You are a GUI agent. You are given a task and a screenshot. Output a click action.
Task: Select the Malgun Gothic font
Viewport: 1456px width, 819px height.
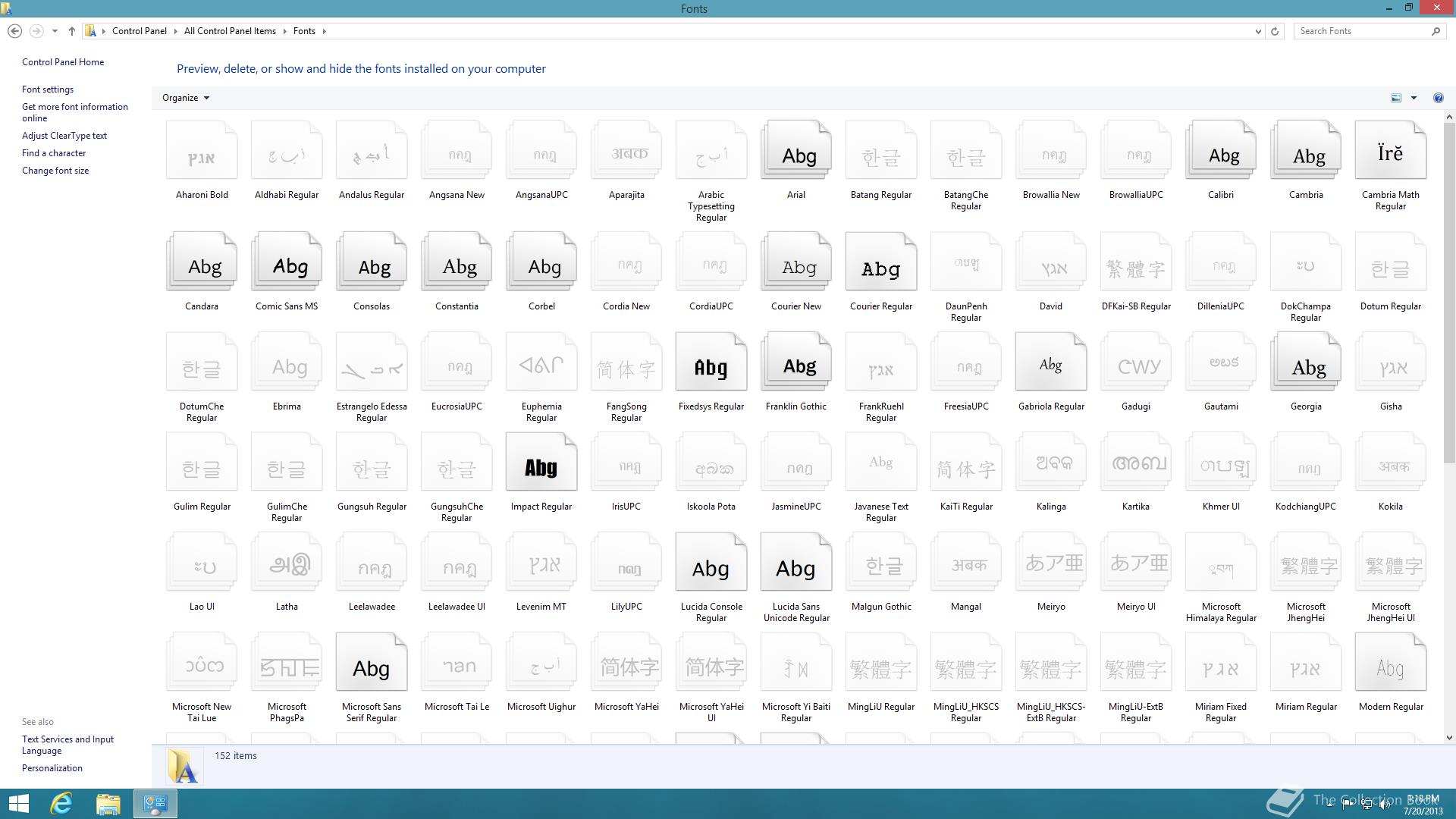(881, 562)
